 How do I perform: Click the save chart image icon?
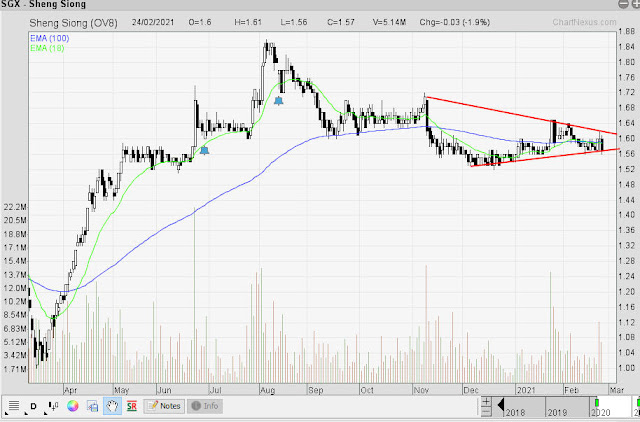pyautogui.click(x=93, y=406)
